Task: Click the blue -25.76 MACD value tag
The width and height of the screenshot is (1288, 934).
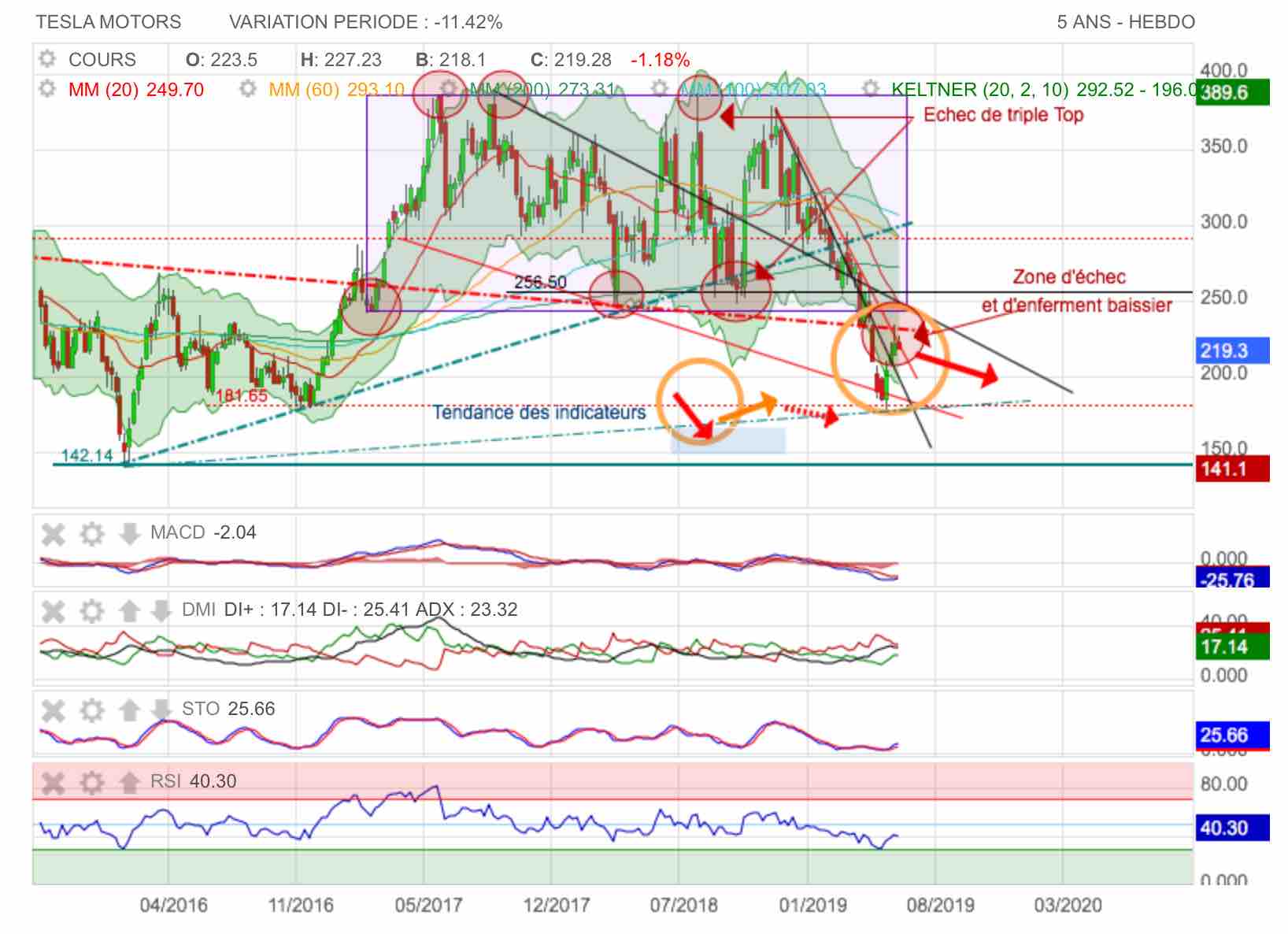Action: tap(1232, 578)
